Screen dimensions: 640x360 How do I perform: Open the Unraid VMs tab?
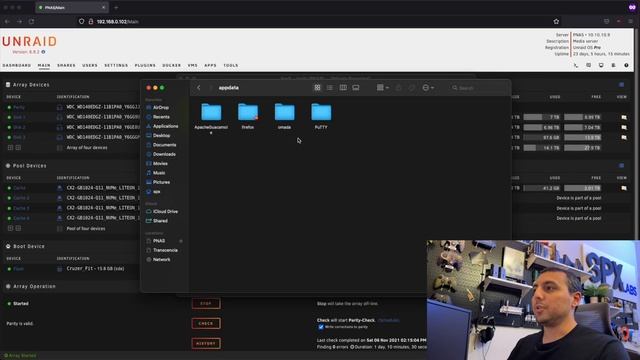[x=193, y=65]
